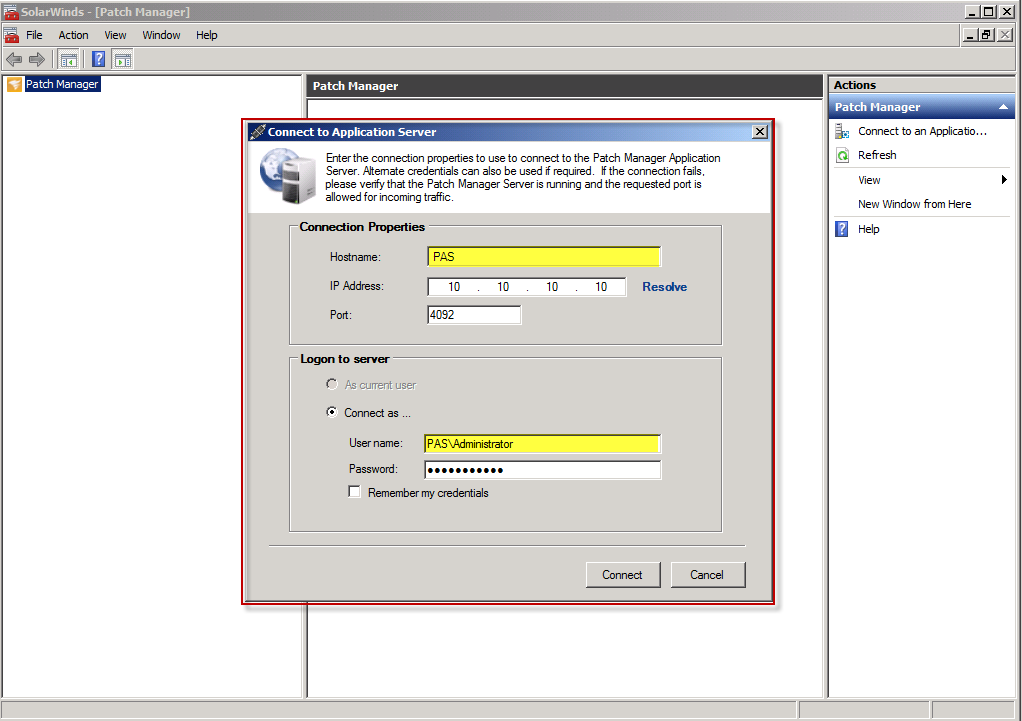Close the Connect to Application Server dialog
Screen dimensions: 1022x721
760,132
